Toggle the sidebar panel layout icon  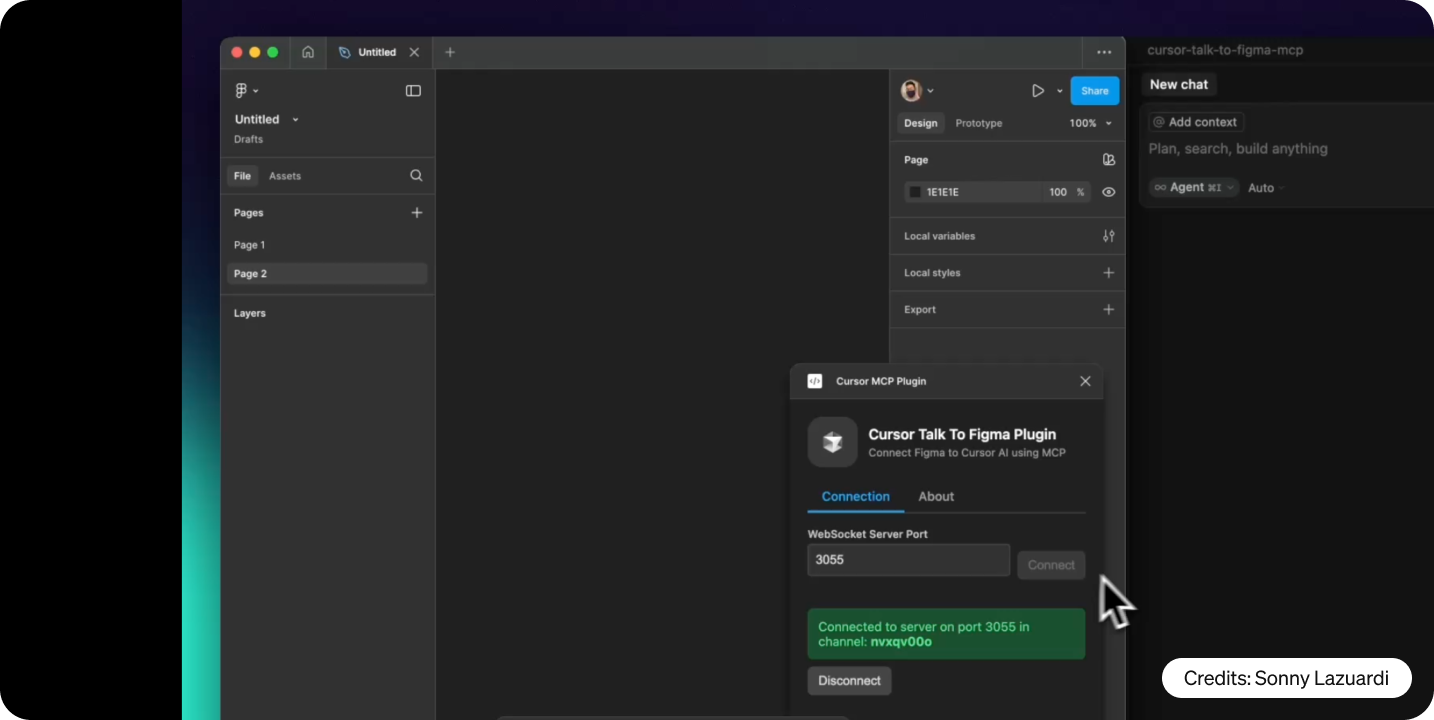(x=413, y=91)
